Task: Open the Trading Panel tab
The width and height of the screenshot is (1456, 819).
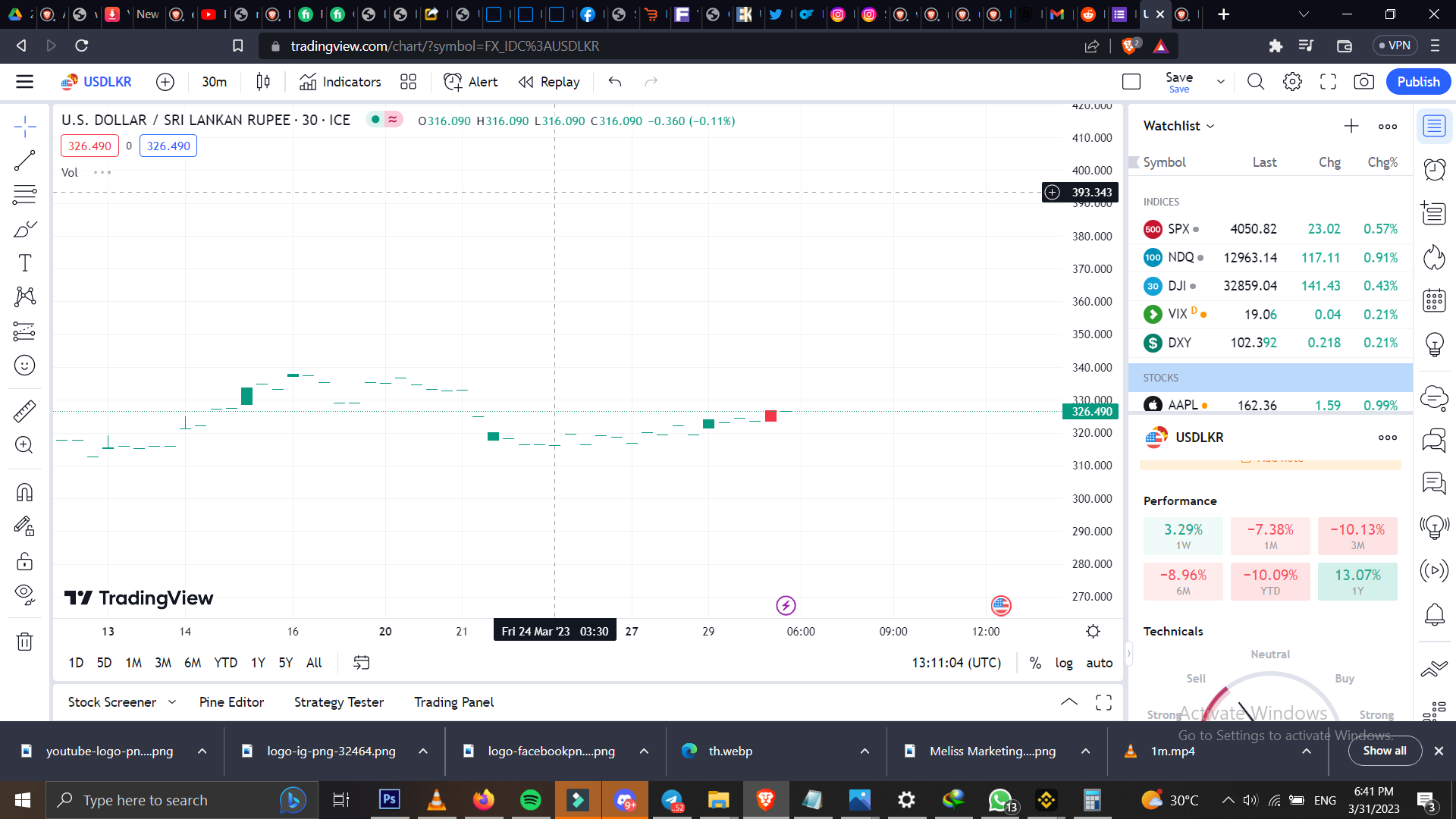Action: tap(453, 702)
